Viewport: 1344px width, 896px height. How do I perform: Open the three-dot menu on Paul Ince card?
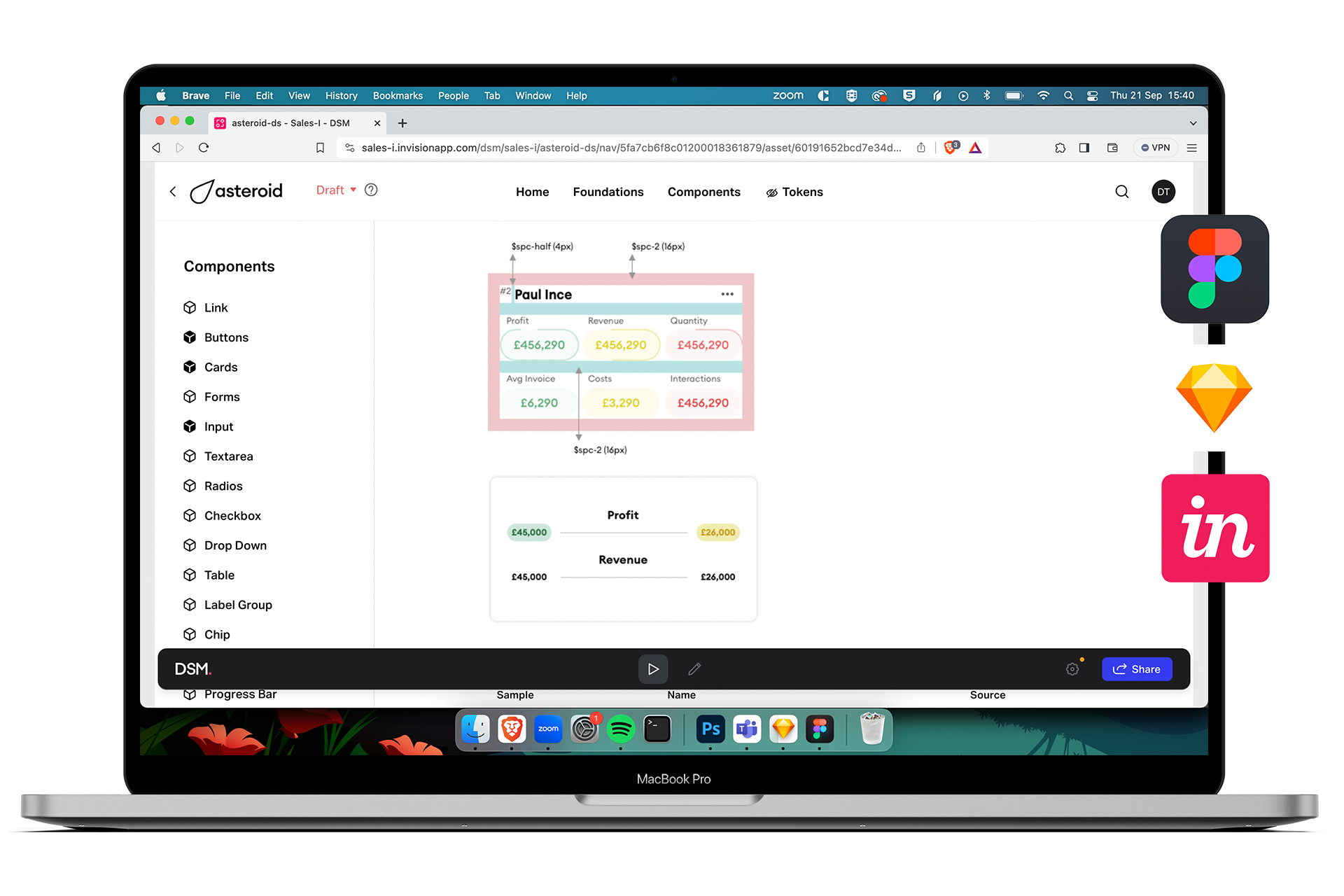[727, 294]
